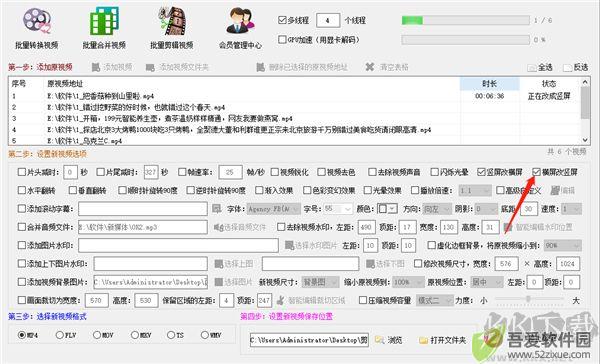The image size is (600, 364).
Task: Click 修改视频尺寸 宽度 input field
Action: [x=506, y=264]
